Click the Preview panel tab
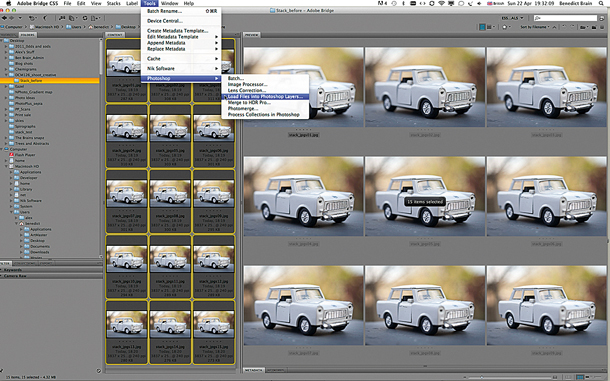 pyautogui.click(x=252, y=35)
